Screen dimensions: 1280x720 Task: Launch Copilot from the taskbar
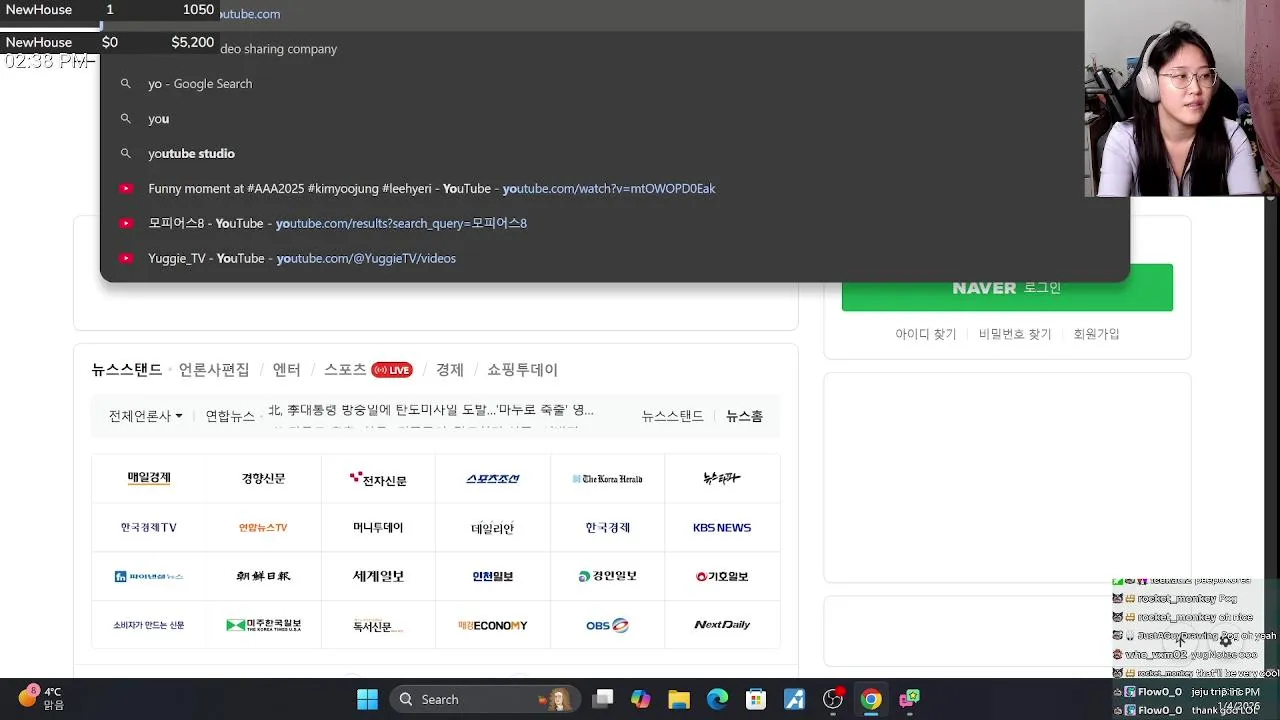click(641, 699)
